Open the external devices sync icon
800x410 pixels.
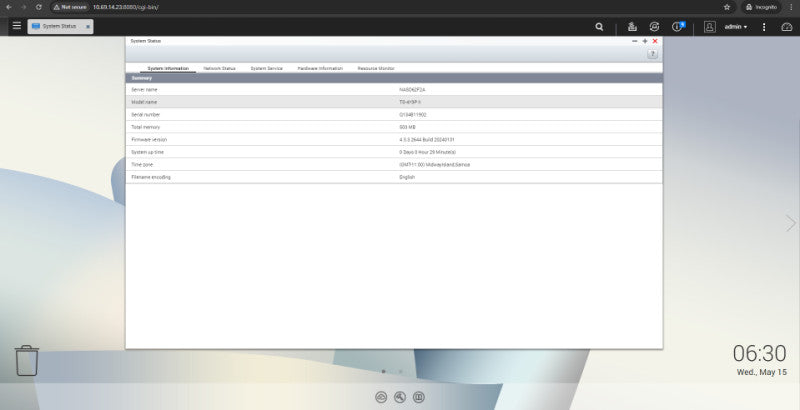pos(654,27)
